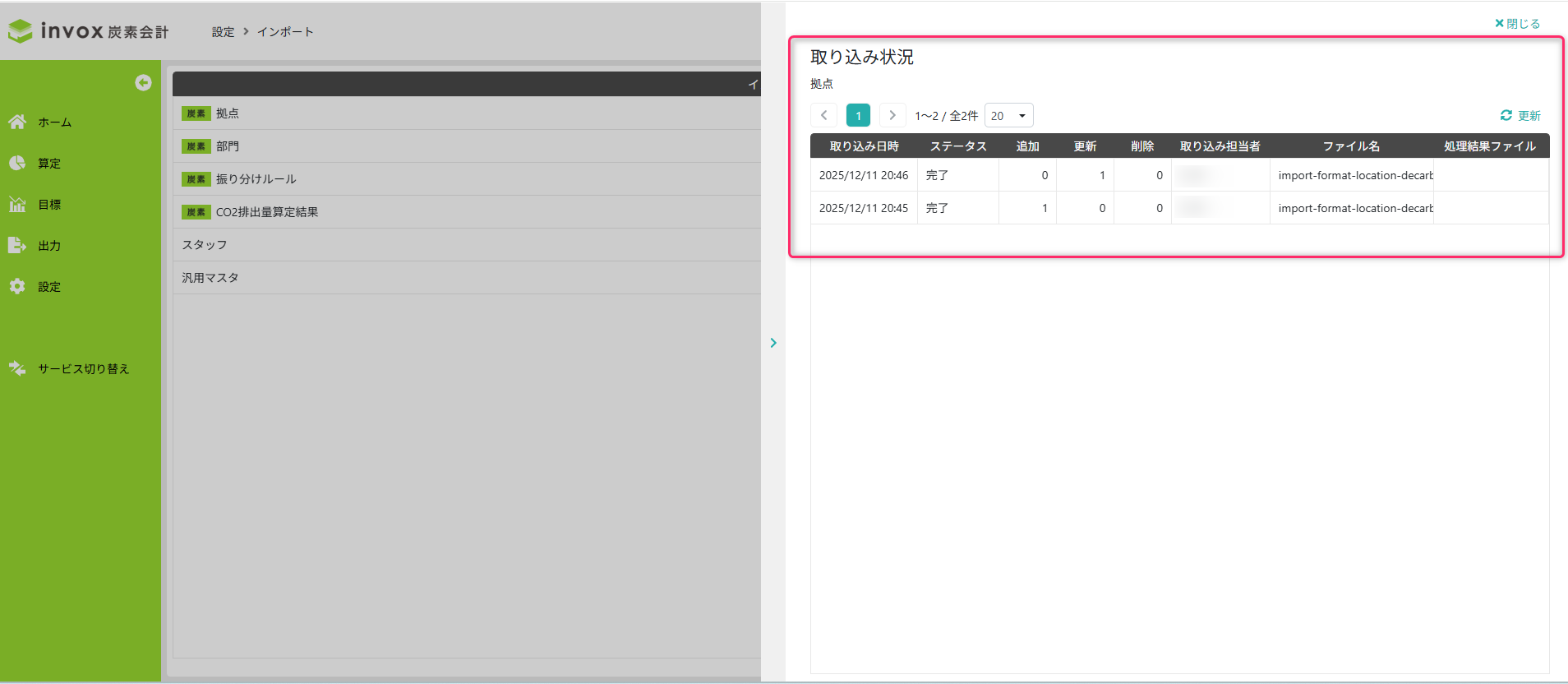
Task: Collapse the side panel with the chevron
Action: click(773, 343)
